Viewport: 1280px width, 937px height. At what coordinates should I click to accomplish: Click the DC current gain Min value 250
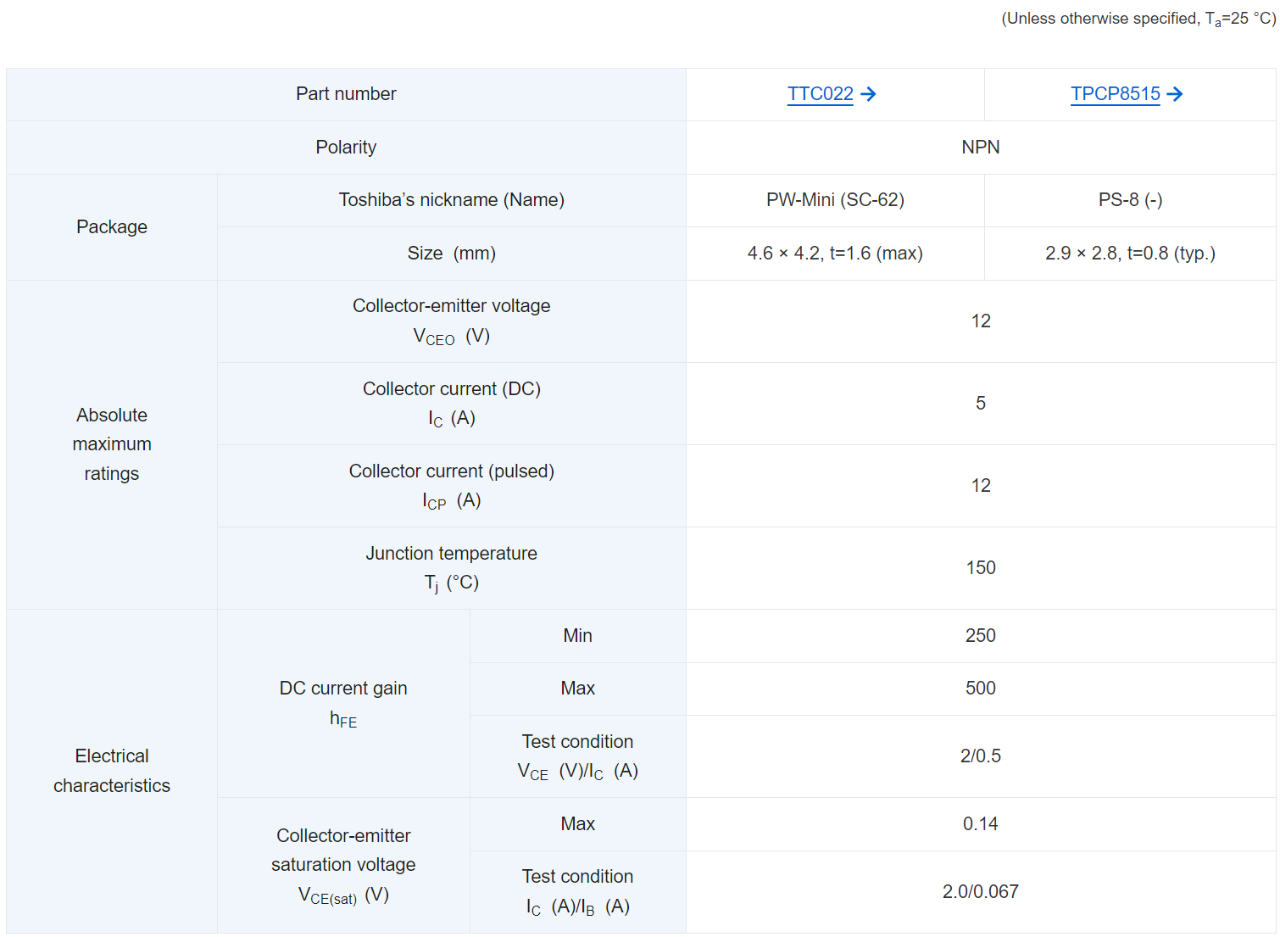click(x=980, y=636)
